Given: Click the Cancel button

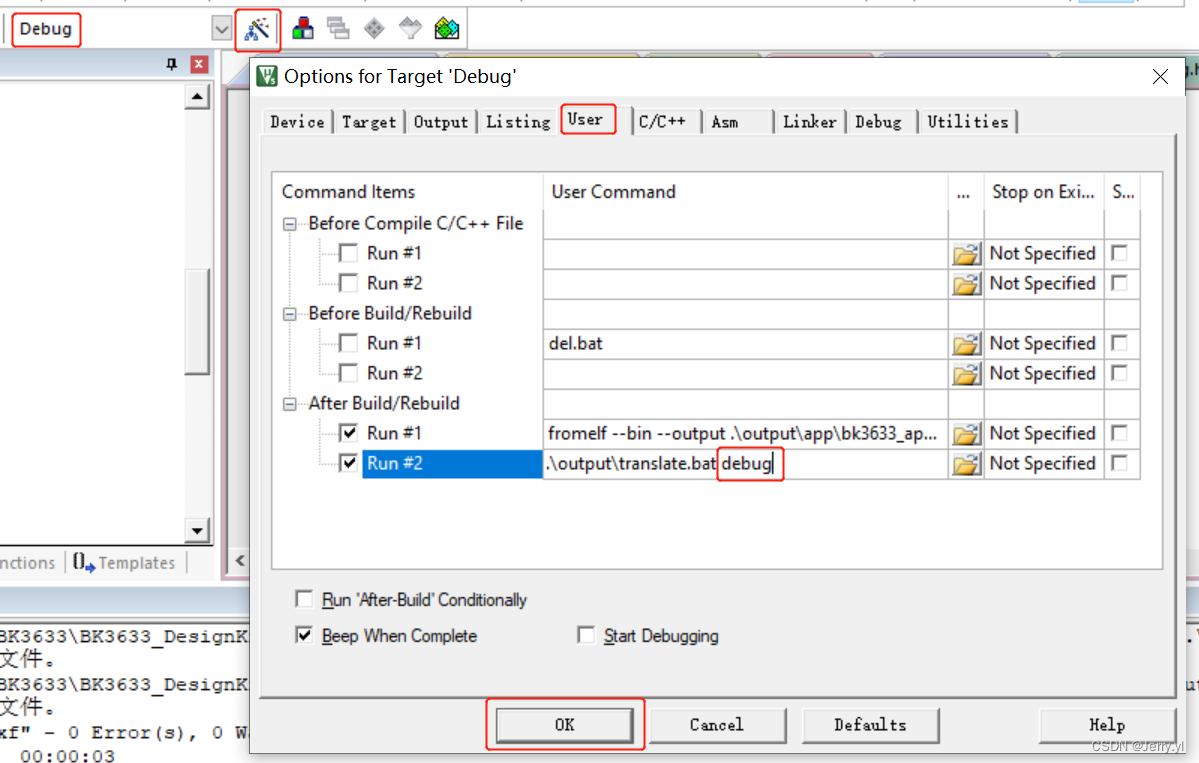Looking at the screenshot, I should click(716, 724).
